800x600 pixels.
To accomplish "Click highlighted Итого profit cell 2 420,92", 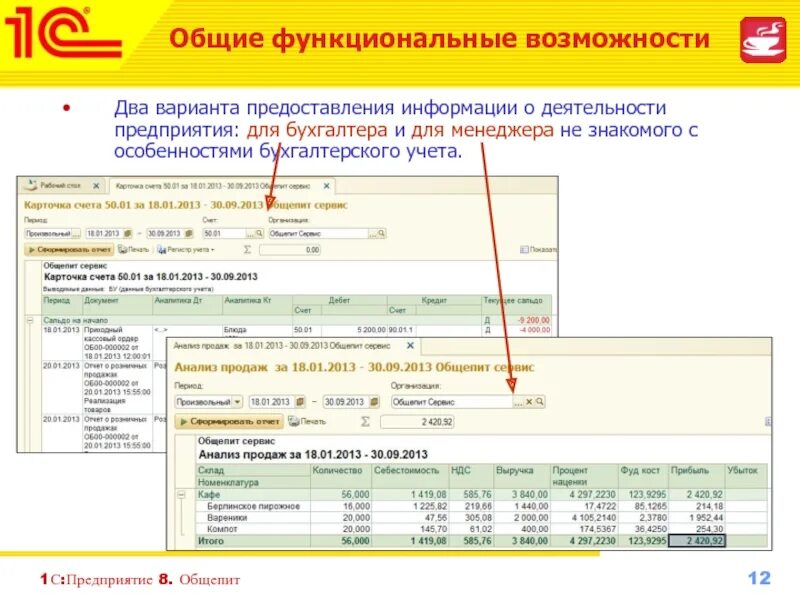I will [697, 540].
